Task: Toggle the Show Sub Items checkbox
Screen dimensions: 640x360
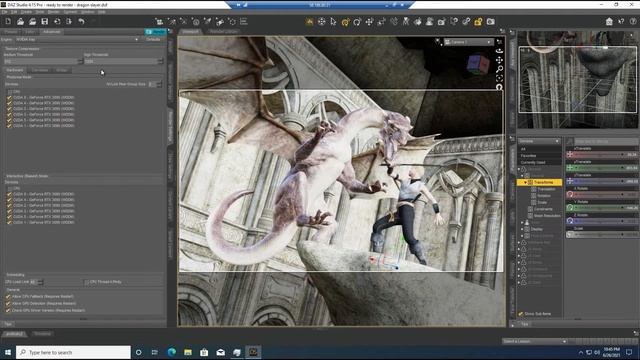Action: 521,314
